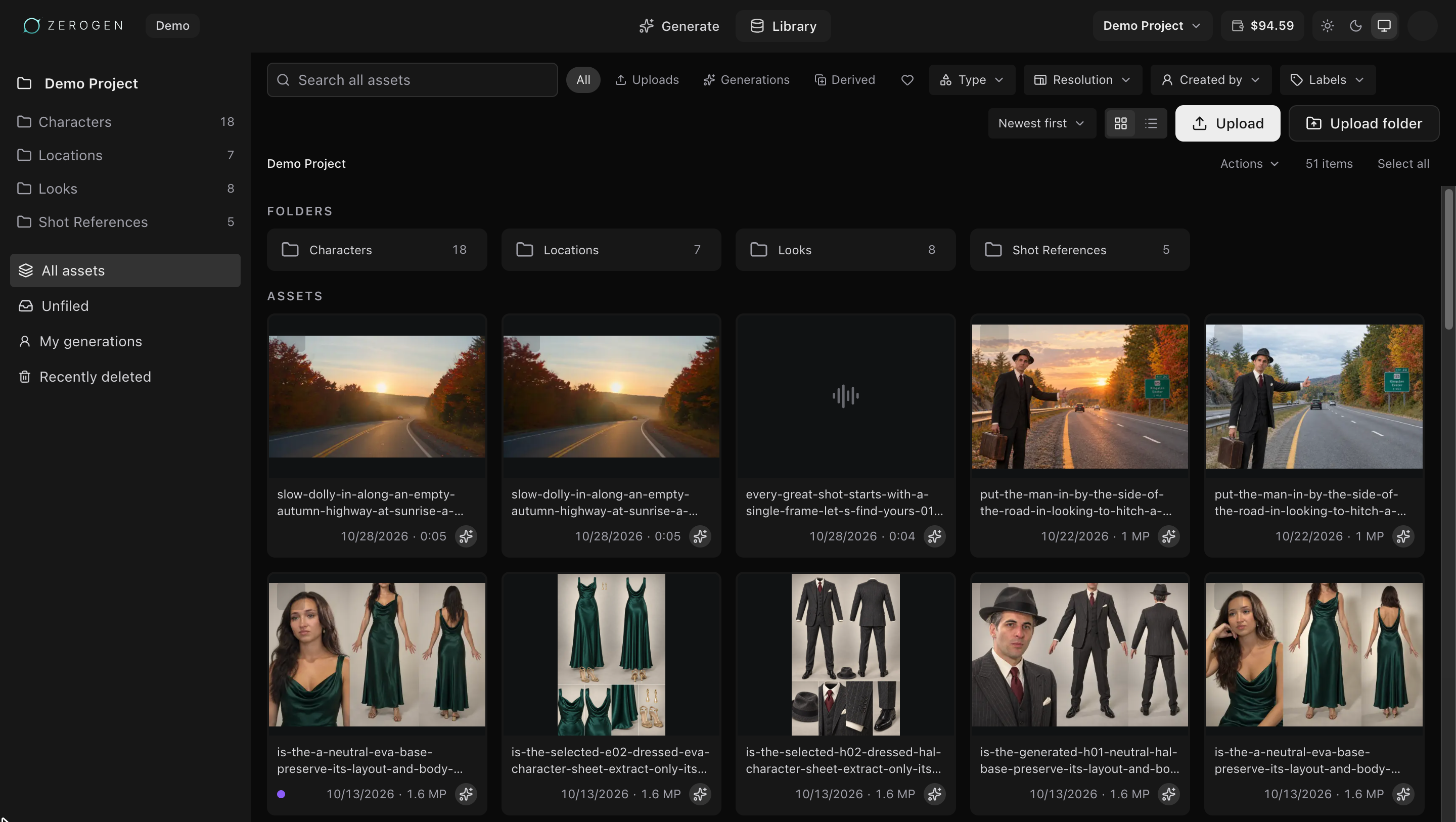Click generation badge on h01-neutral-hal asset
This screenshot has height=822, width=1456.
(x=1169, y=794)
